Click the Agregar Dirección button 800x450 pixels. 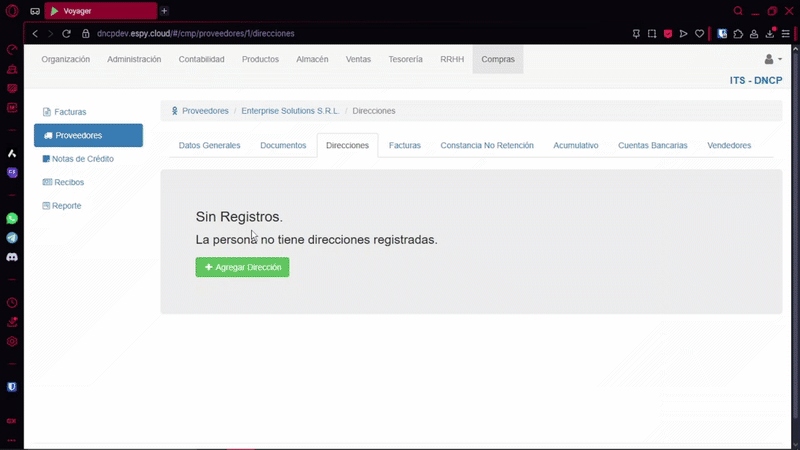(x=242, y=267)
